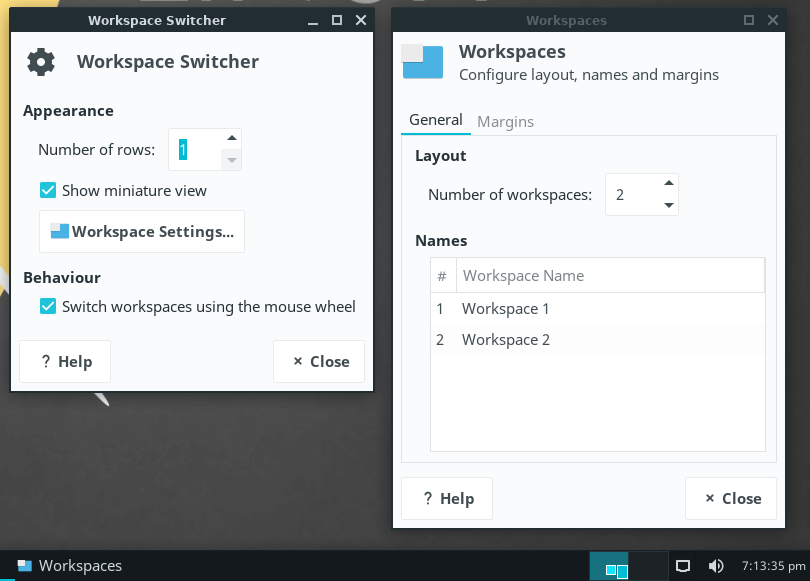Screen dimensions: 810x581
Task: Close the Workspace Switcher dialog via Close button
Action: 319,361
